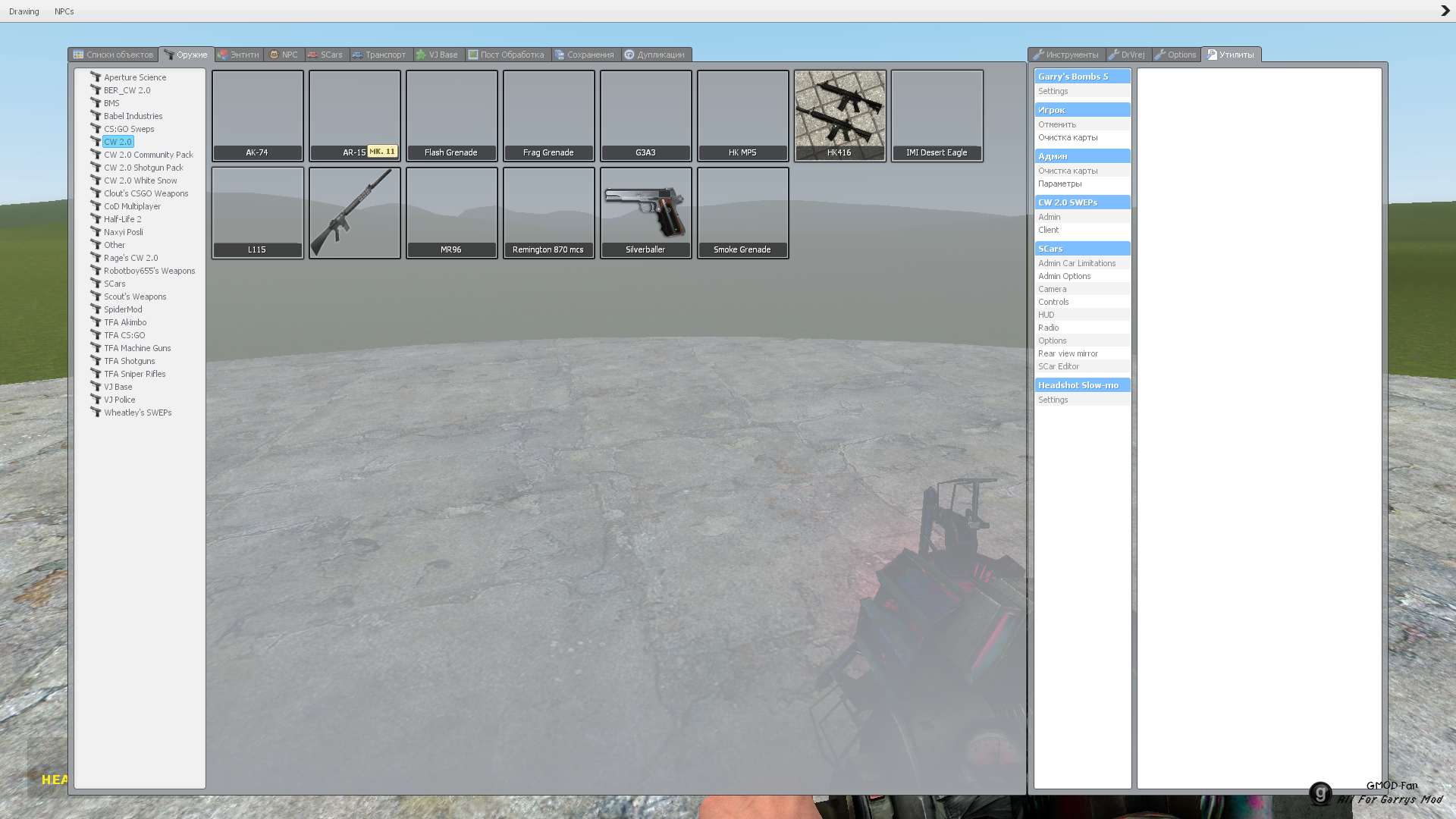Collapse the Игрок section header
The height and width of the screenshot is (819, 1456).
pos(1082,110)
